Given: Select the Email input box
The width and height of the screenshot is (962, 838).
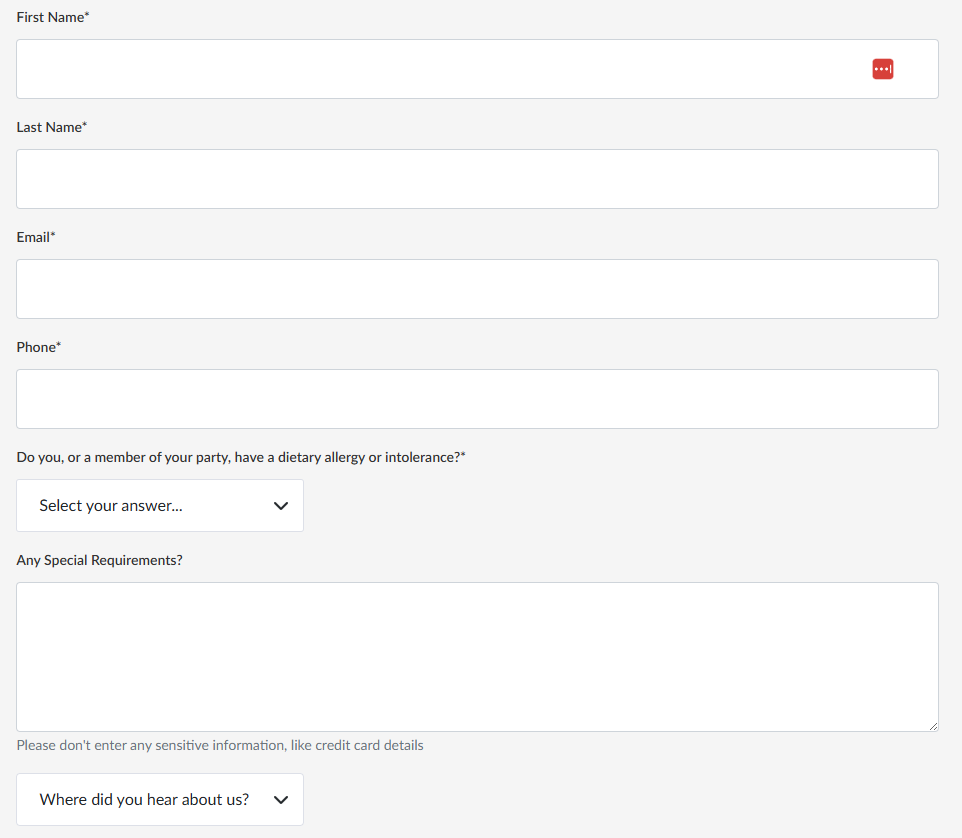Looking at the screenshot, I should pos(477,289).
